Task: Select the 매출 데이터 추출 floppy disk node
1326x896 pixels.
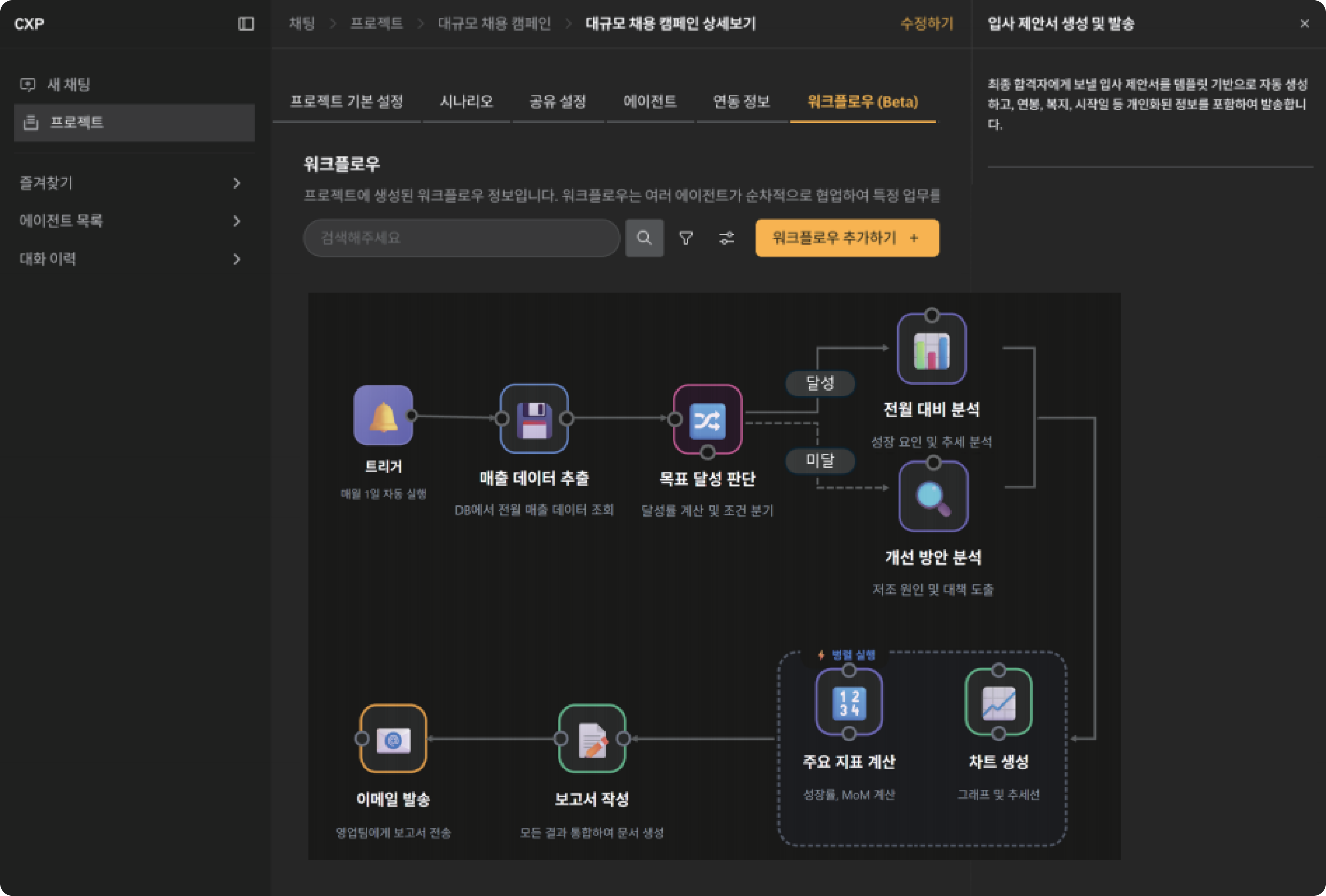Action: 534,418
